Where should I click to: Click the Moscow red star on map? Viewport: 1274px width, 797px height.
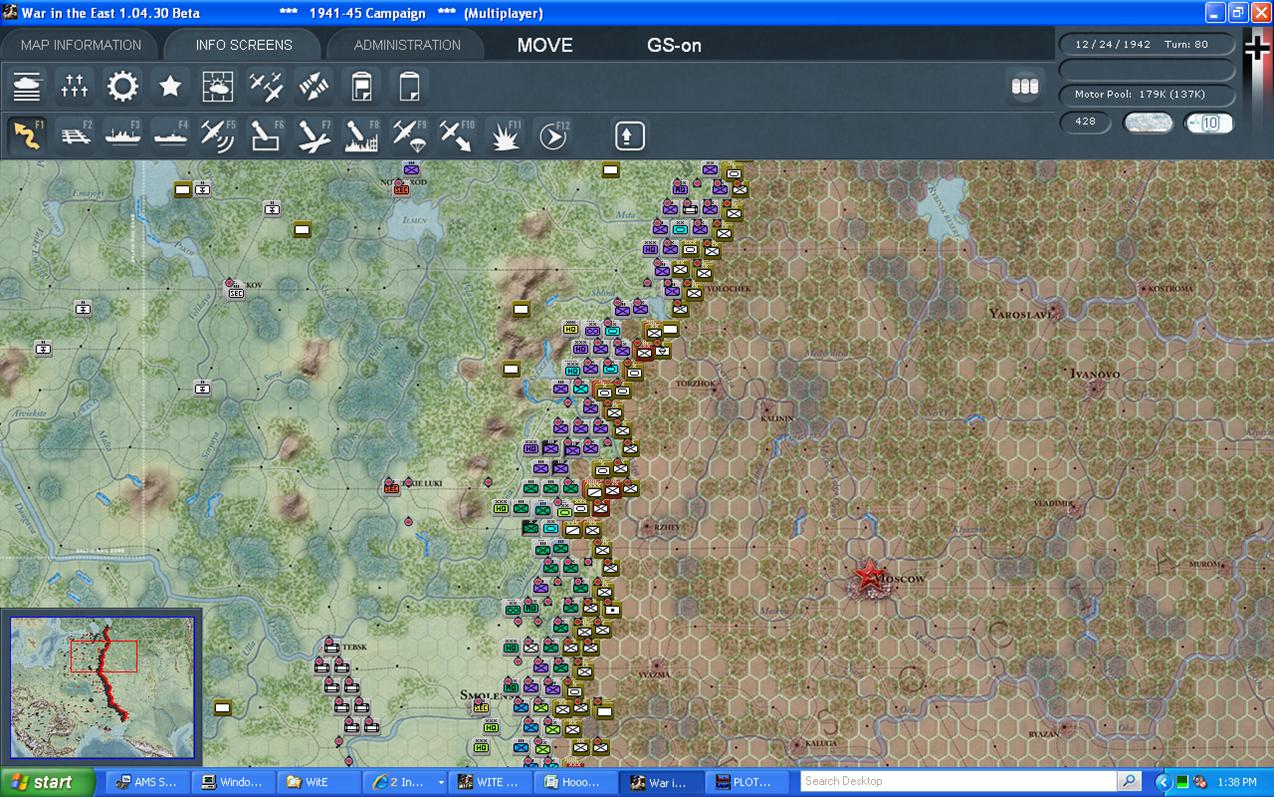869,576
